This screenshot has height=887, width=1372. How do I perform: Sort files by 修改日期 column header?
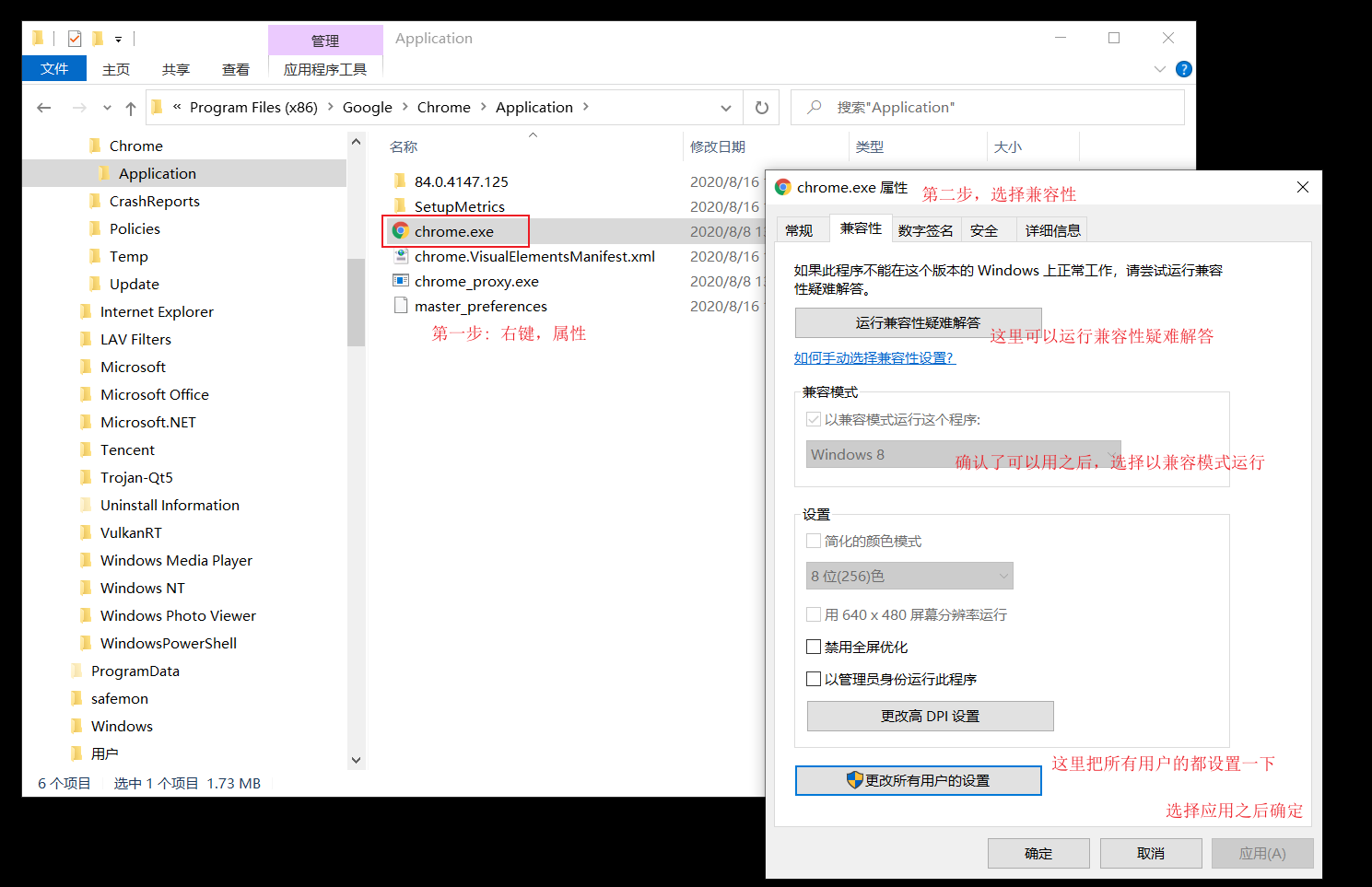pyautogui.click(x=718, y=146)
